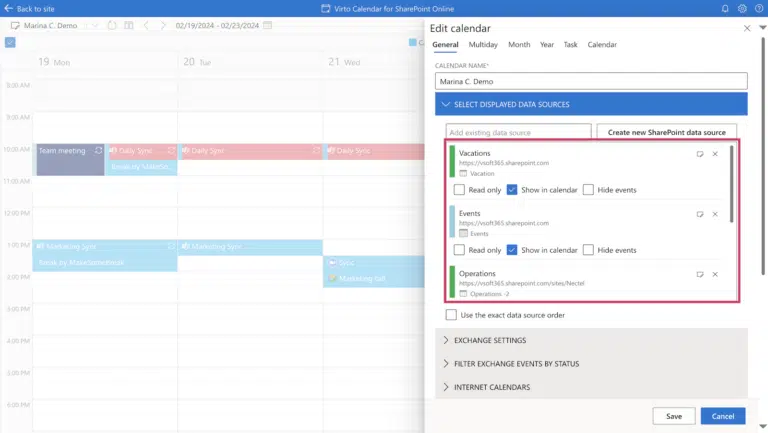
Task: Click the Operations green color swatch
Action: click(452, 282)
